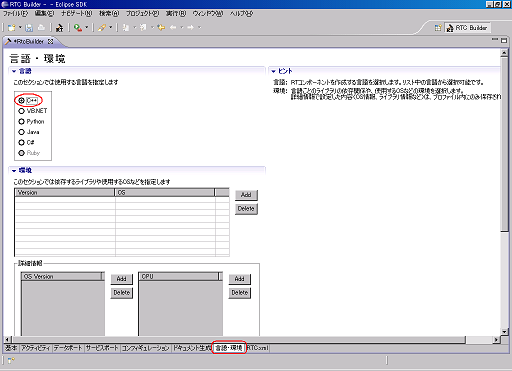
Task: Click the OS Version column header
Action: [62, 276]
